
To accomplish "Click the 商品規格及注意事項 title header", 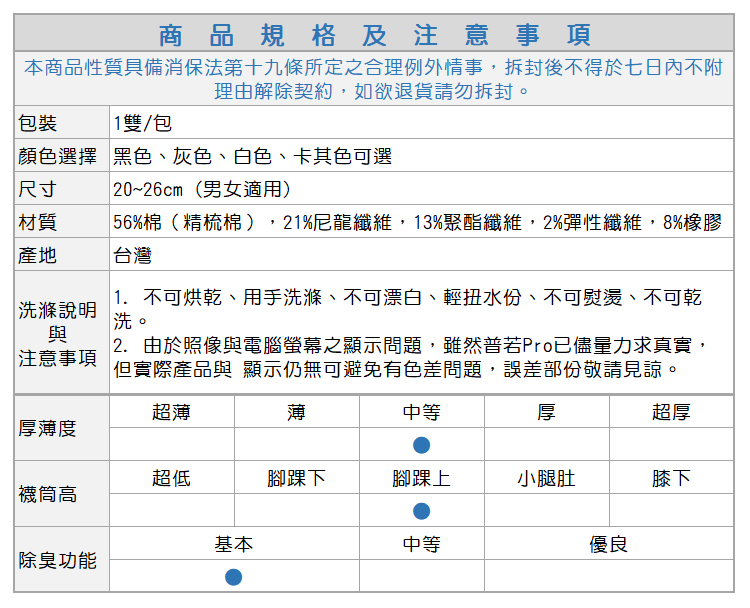I will tap(375, 35).
